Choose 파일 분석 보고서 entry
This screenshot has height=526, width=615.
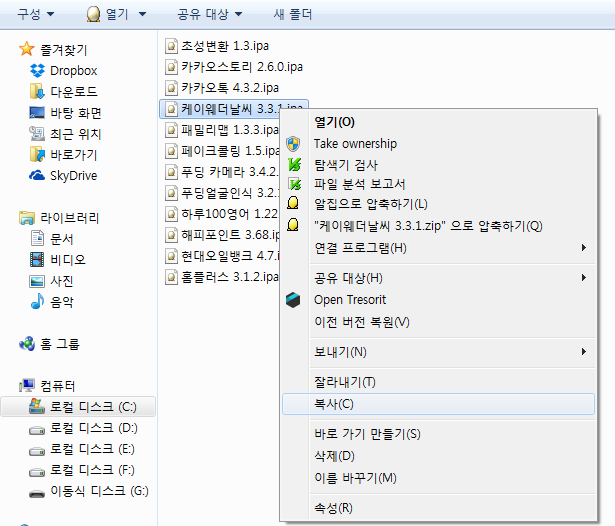coord(438,184)
